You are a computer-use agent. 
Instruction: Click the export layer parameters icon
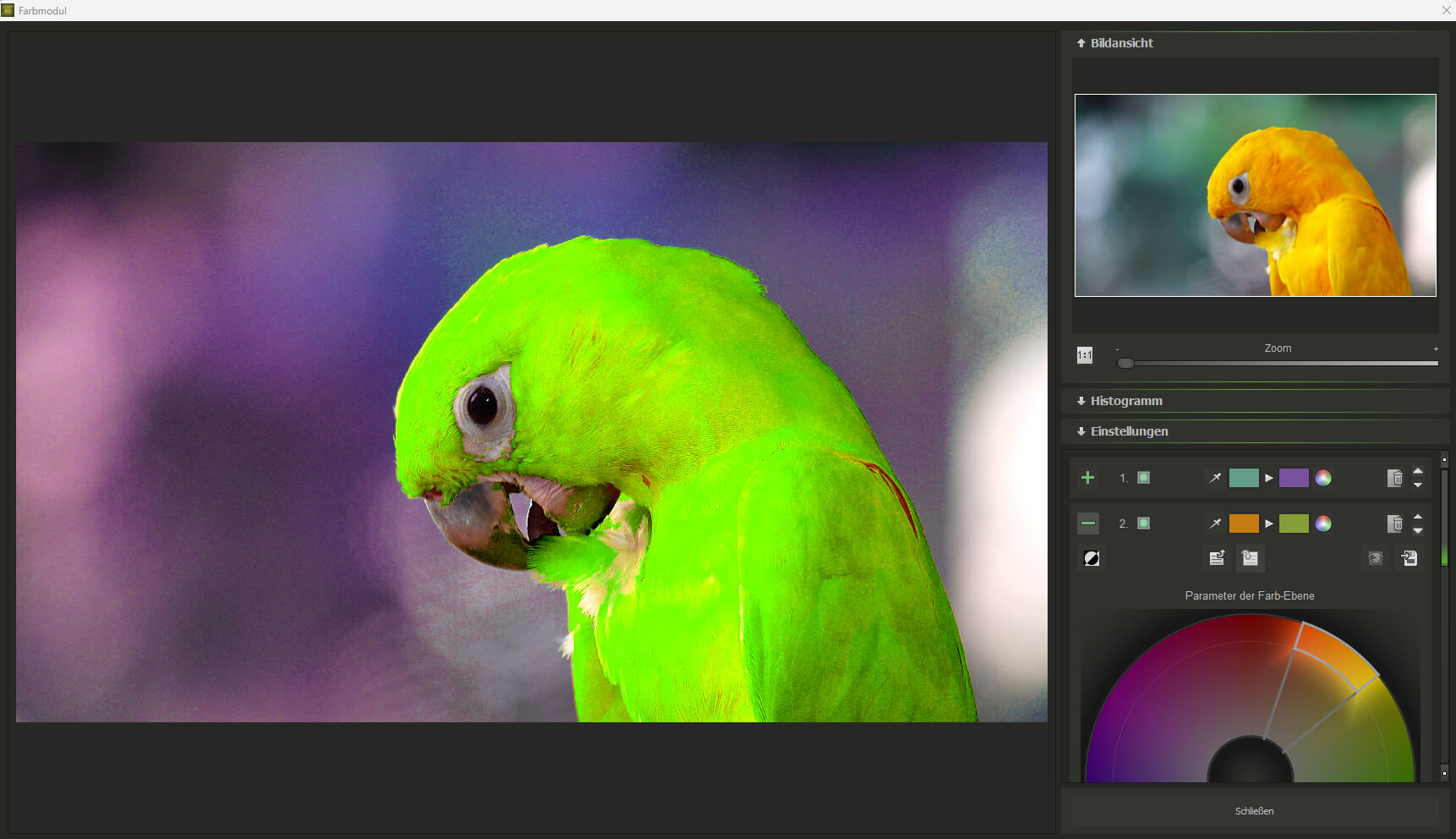click(x=1217, y=558)
